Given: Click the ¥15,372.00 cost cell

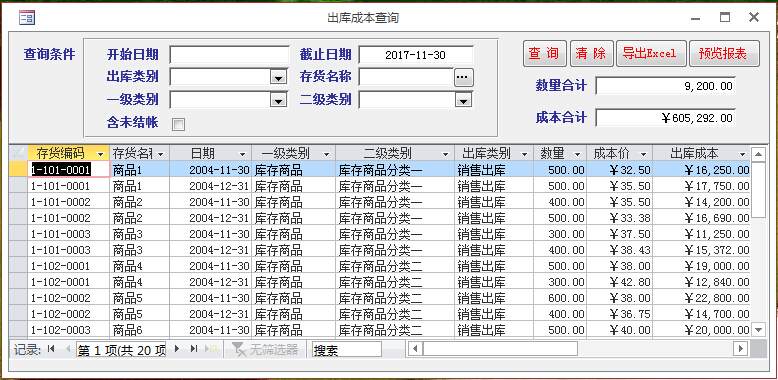Looking at the screenshot, I should pos(701,250).
